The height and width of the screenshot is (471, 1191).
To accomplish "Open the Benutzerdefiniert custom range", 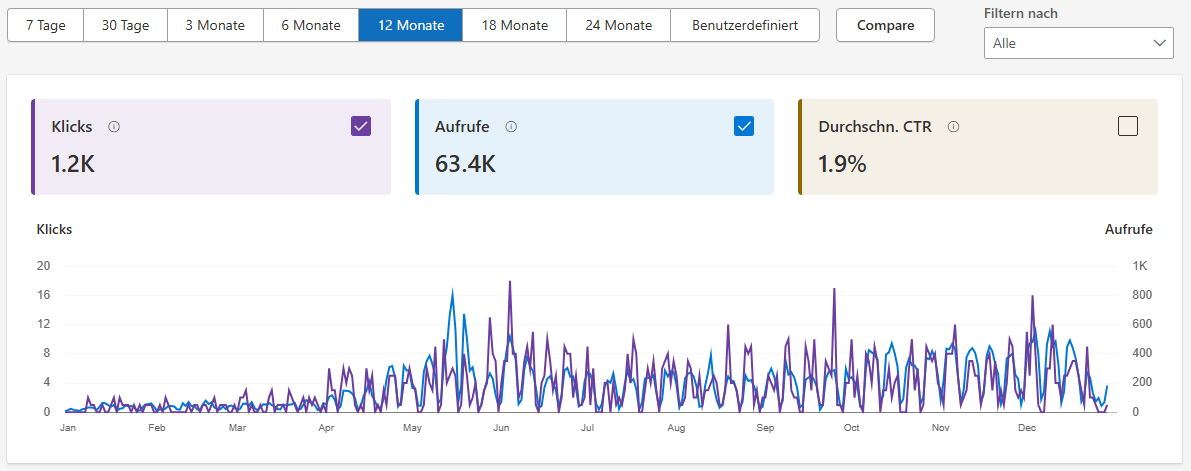I will 745,25.
